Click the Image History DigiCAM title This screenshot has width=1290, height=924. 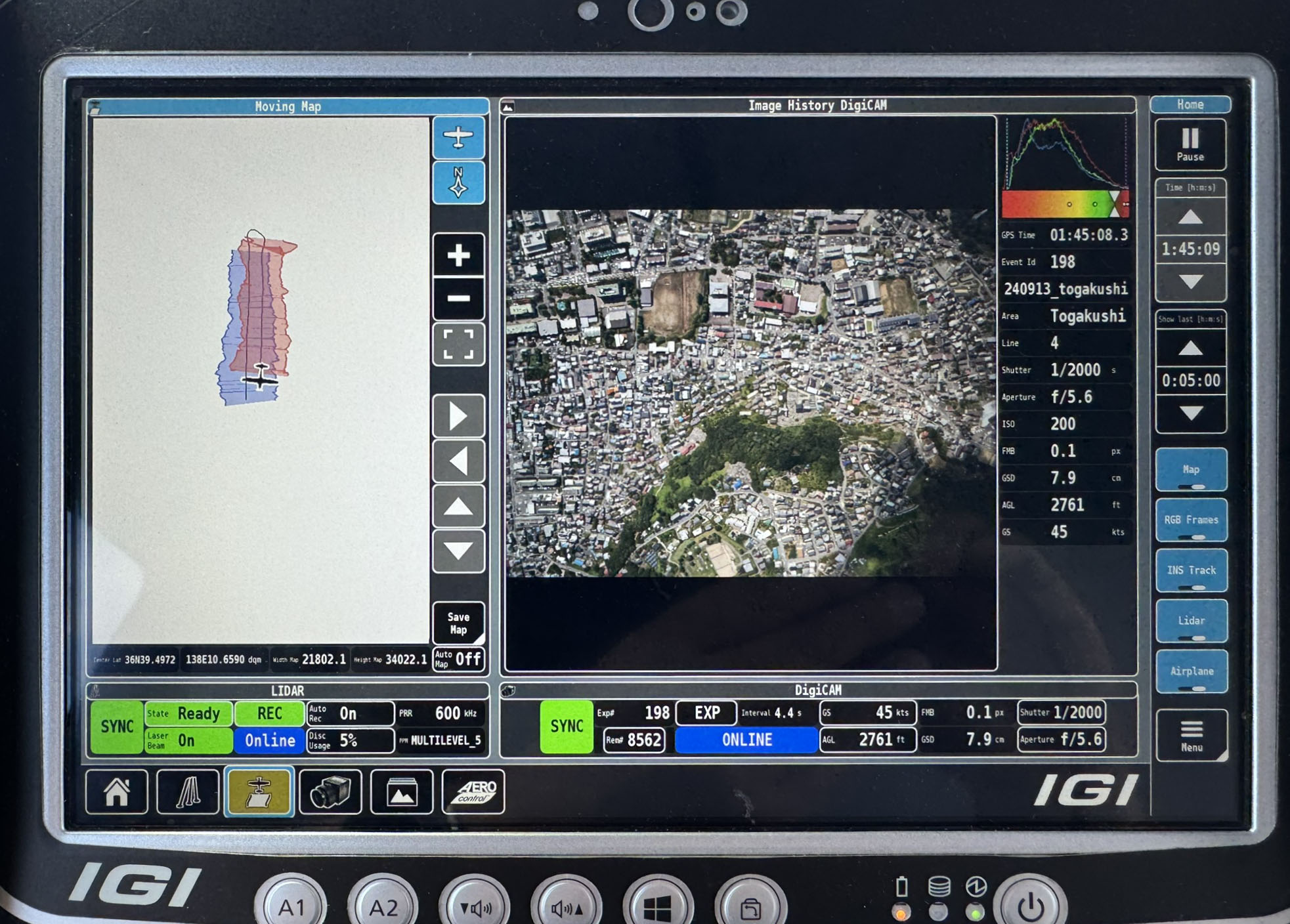click(817, 105)
